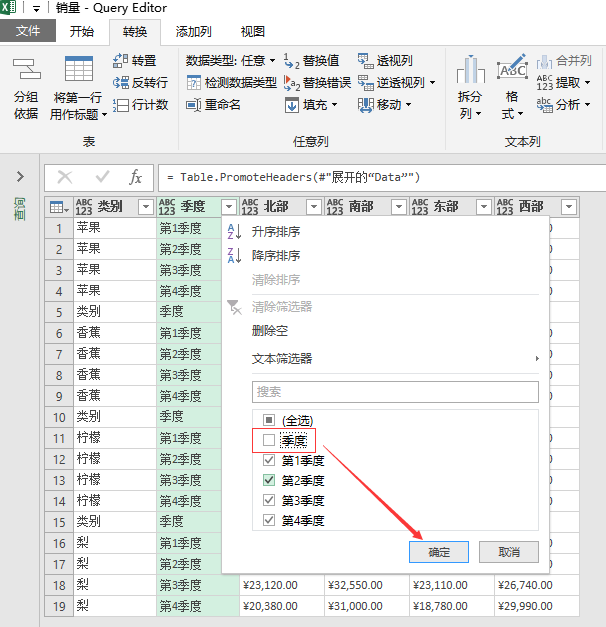Screen dimensions: 606x627
Task: Click the formula bar cancel X icon
Action: pyautogui.click(x=65, y=177)
